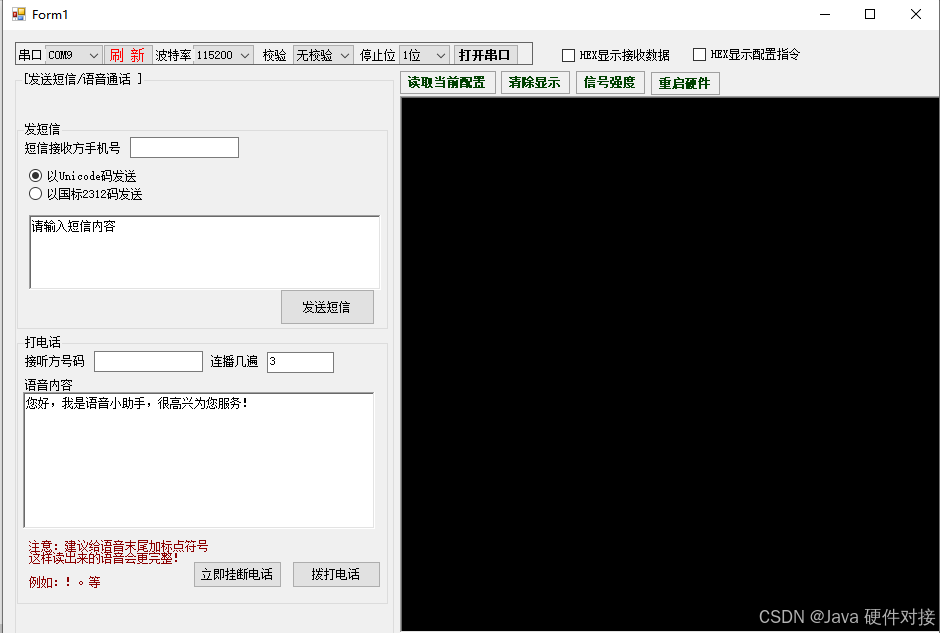Click the 波特率 label
This screenshot has width=940, height=633.
point(173,55)
